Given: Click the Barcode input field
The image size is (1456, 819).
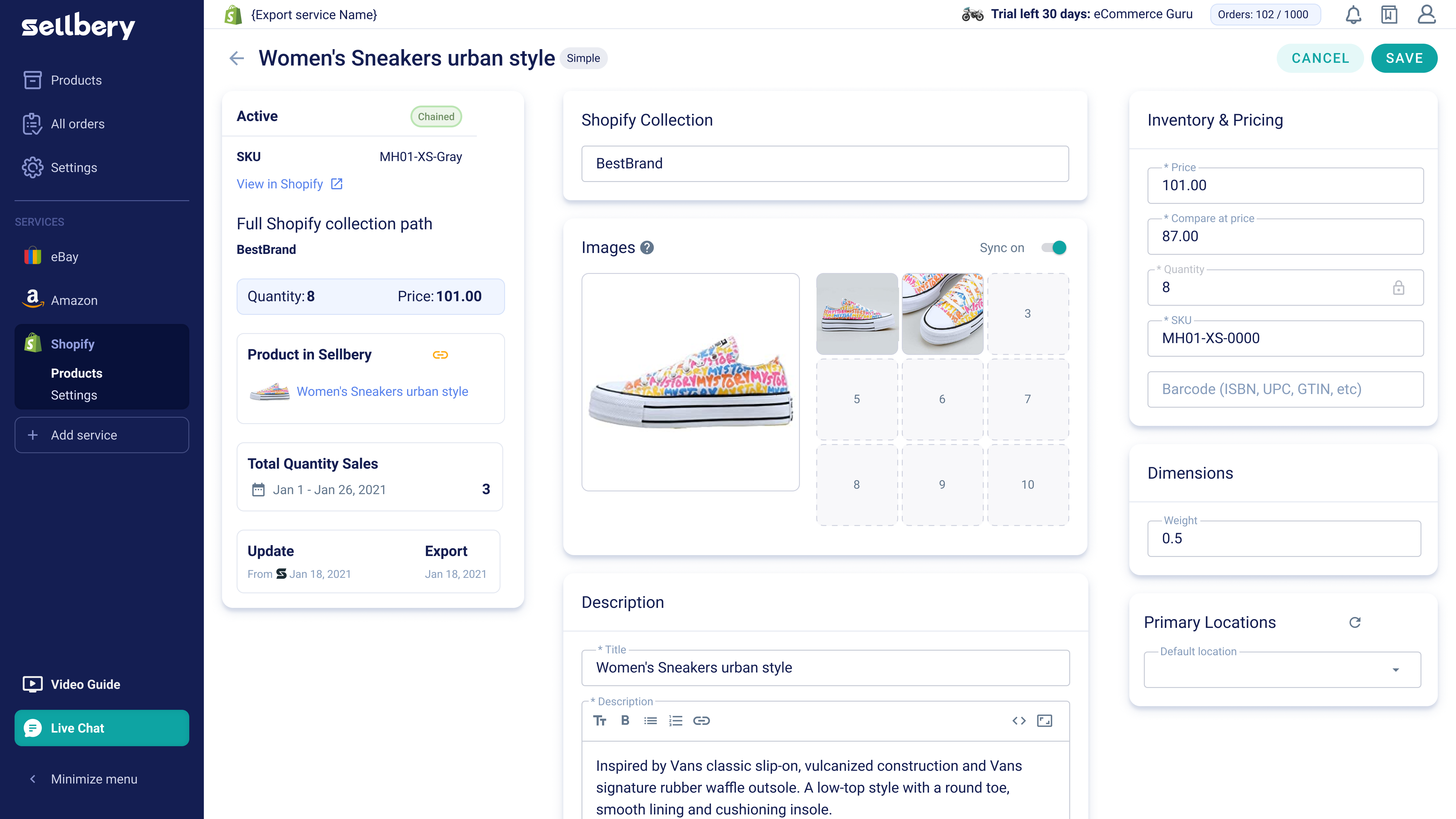Looking at the screenshot, I should (1285, 389).
